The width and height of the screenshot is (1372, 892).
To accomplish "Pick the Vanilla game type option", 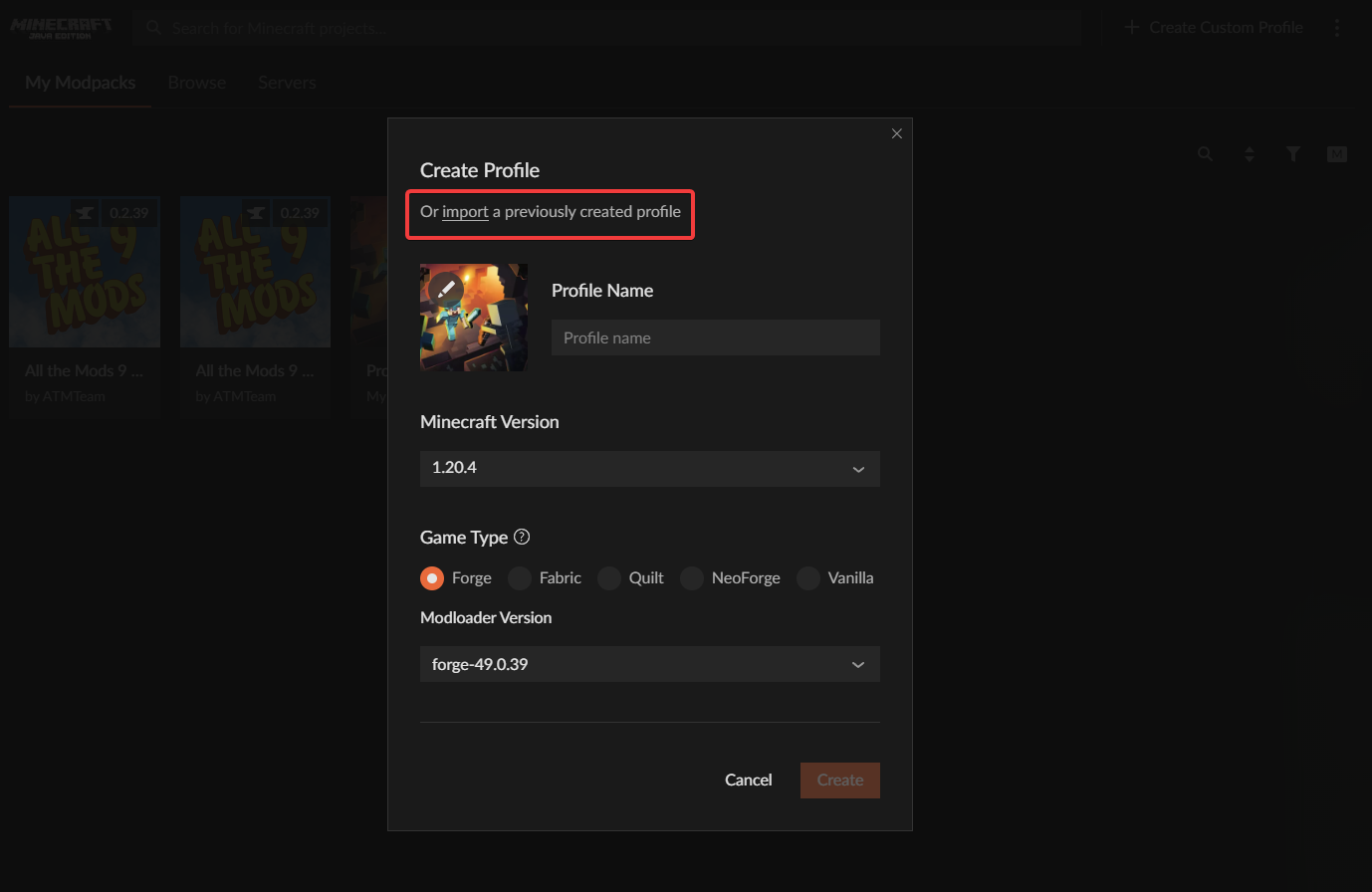I will point(808,578).
